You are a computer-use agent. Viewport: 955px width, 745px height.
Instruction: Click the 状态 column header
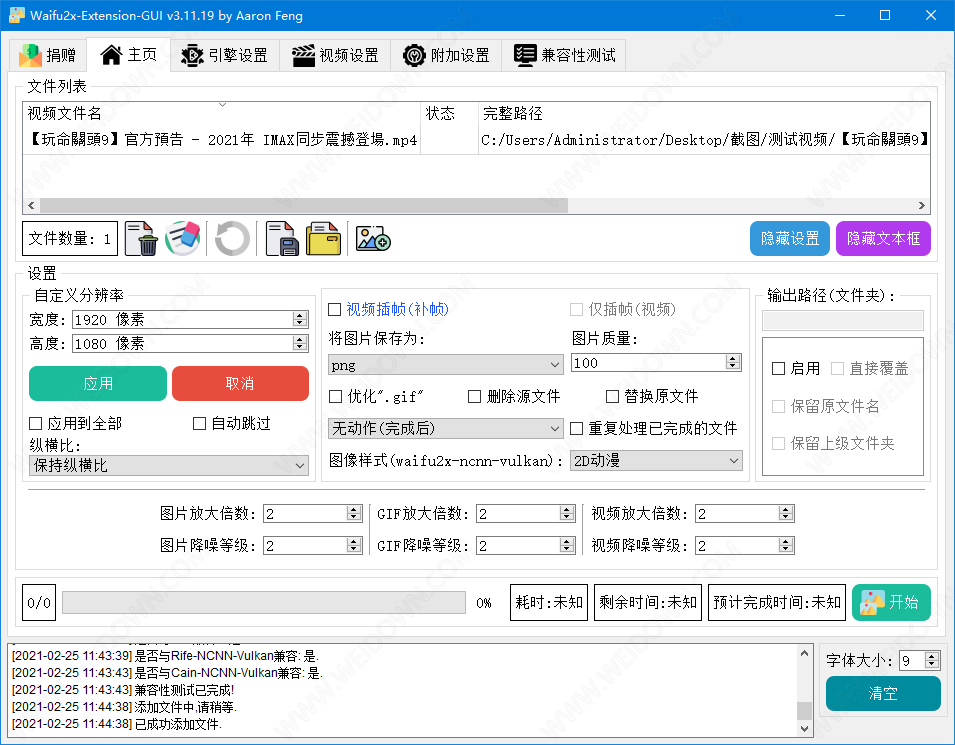[449, 113]
